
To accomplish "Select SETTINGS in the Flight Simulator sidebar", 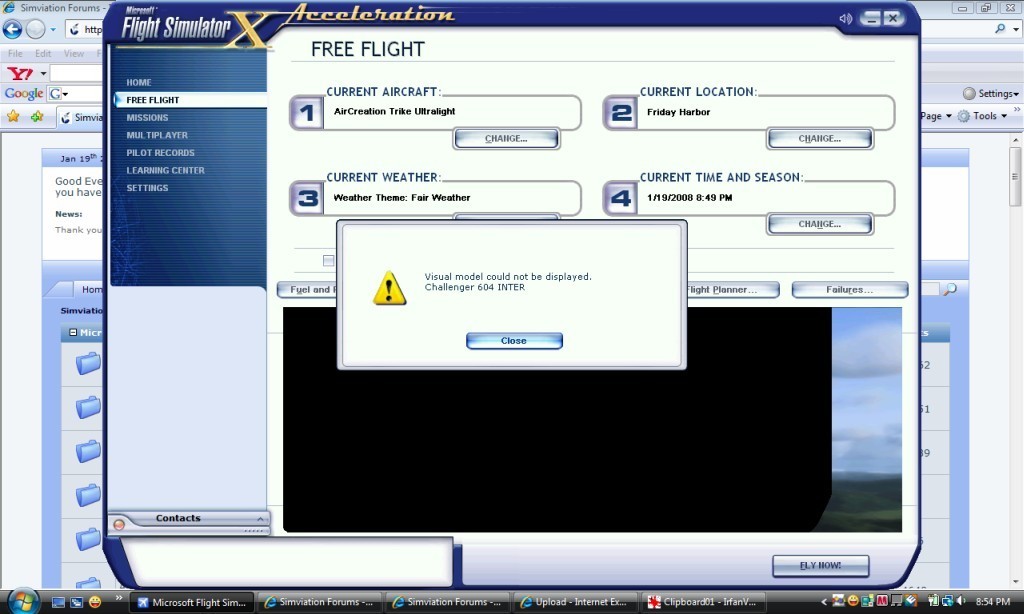I will click(x=147, y=188).
